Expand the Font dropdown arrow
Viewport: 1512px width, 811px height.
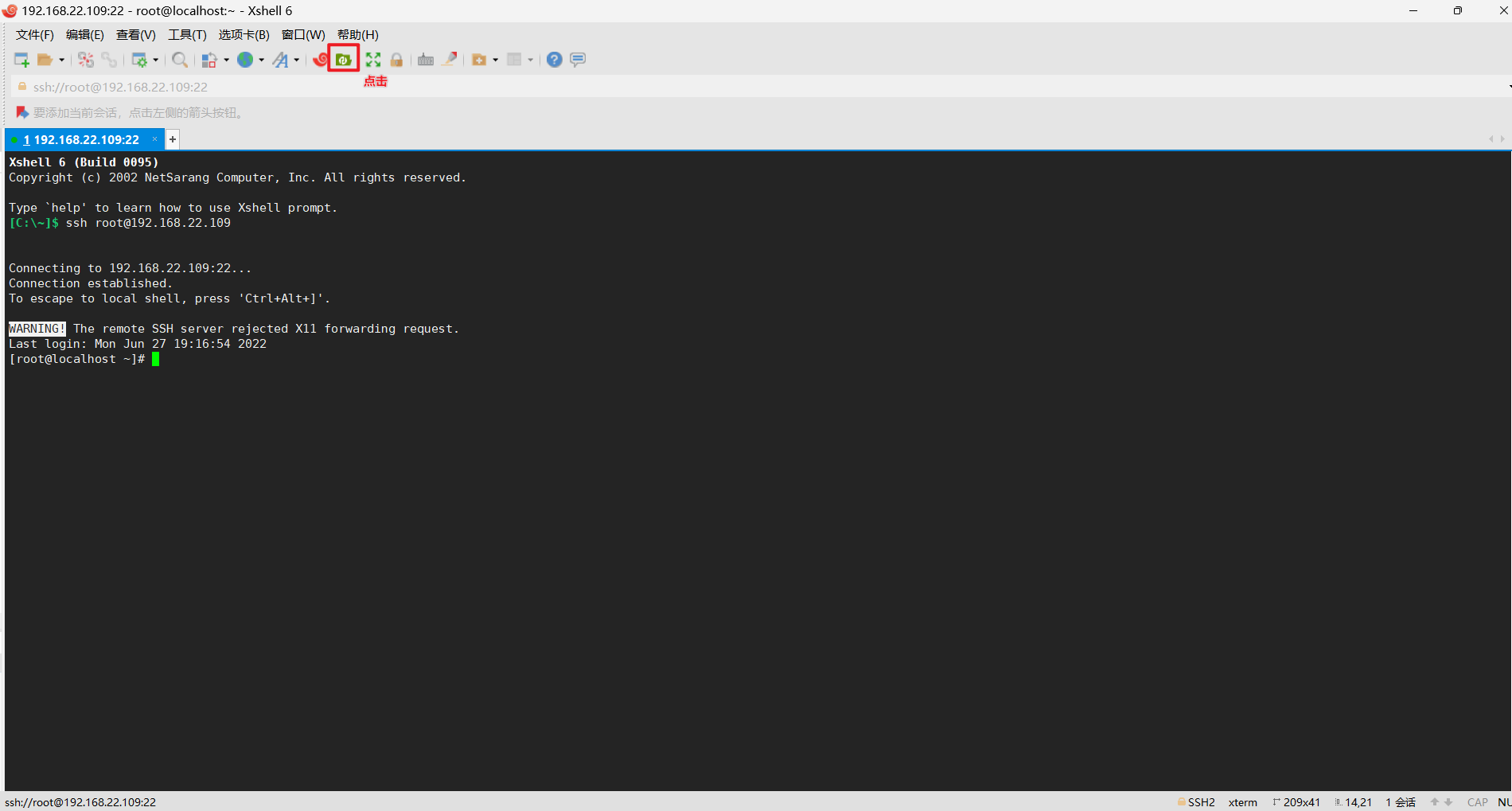tap(296, 60)
